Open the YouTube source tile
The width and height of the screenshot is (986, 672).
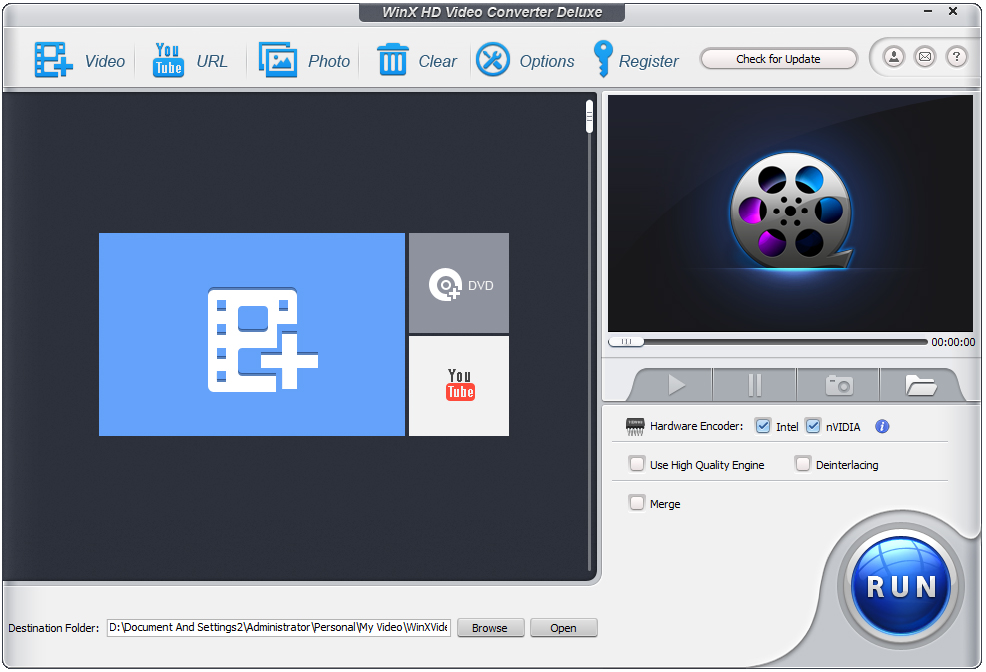pos(458,385)
